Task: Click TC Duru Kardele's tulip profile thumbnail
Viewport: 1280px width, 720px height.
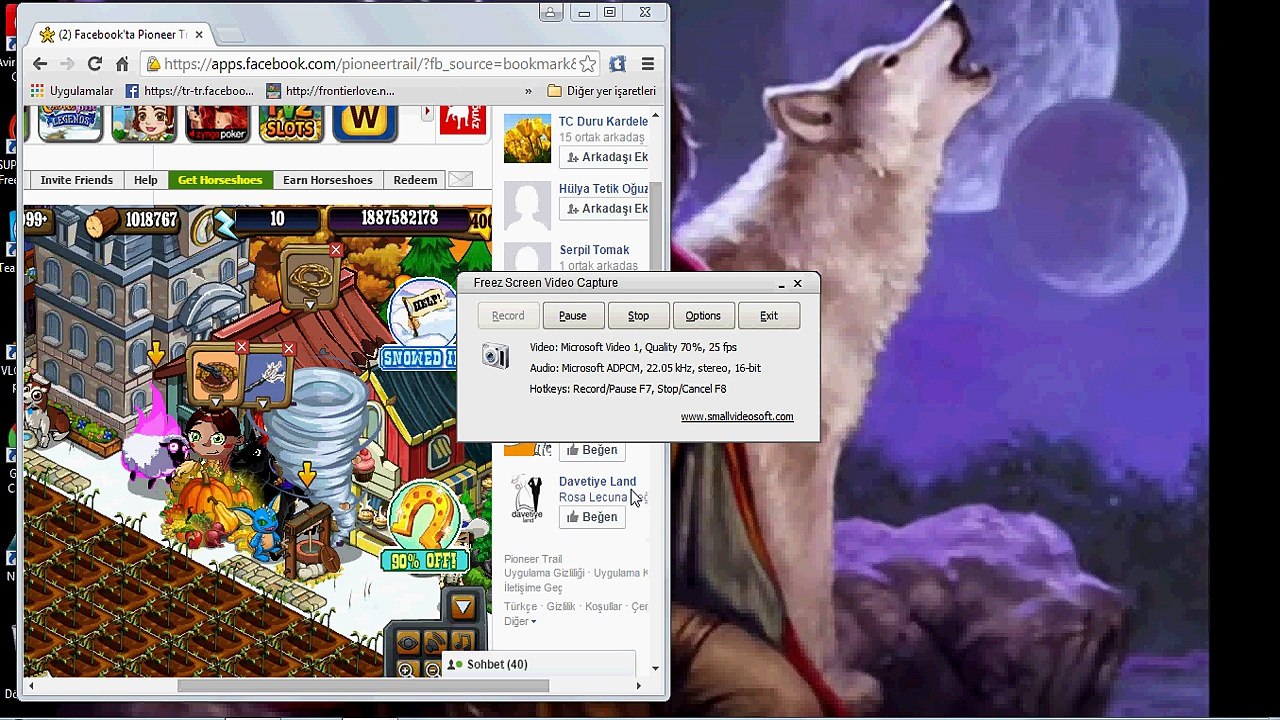Action: 527,140
